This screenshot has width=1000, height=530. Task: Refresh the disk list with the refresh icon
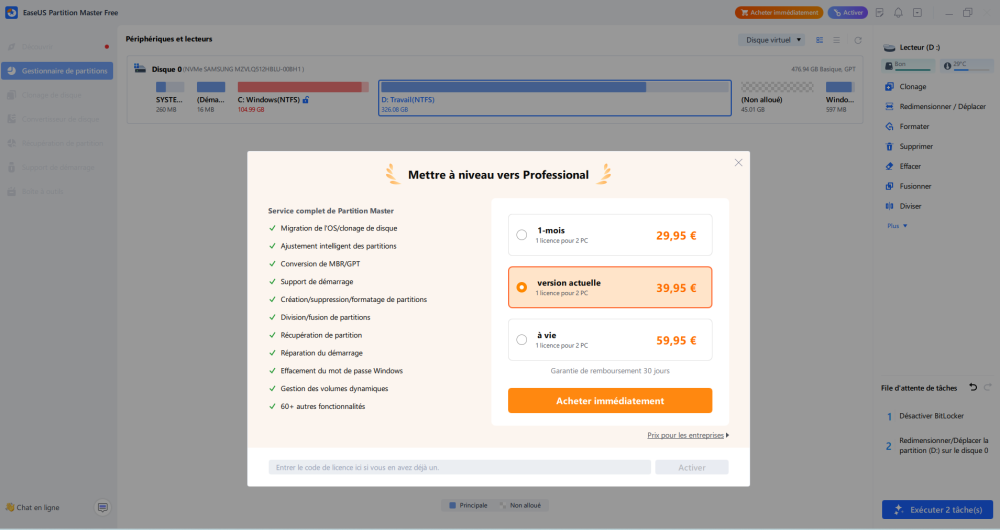[857, 40]
